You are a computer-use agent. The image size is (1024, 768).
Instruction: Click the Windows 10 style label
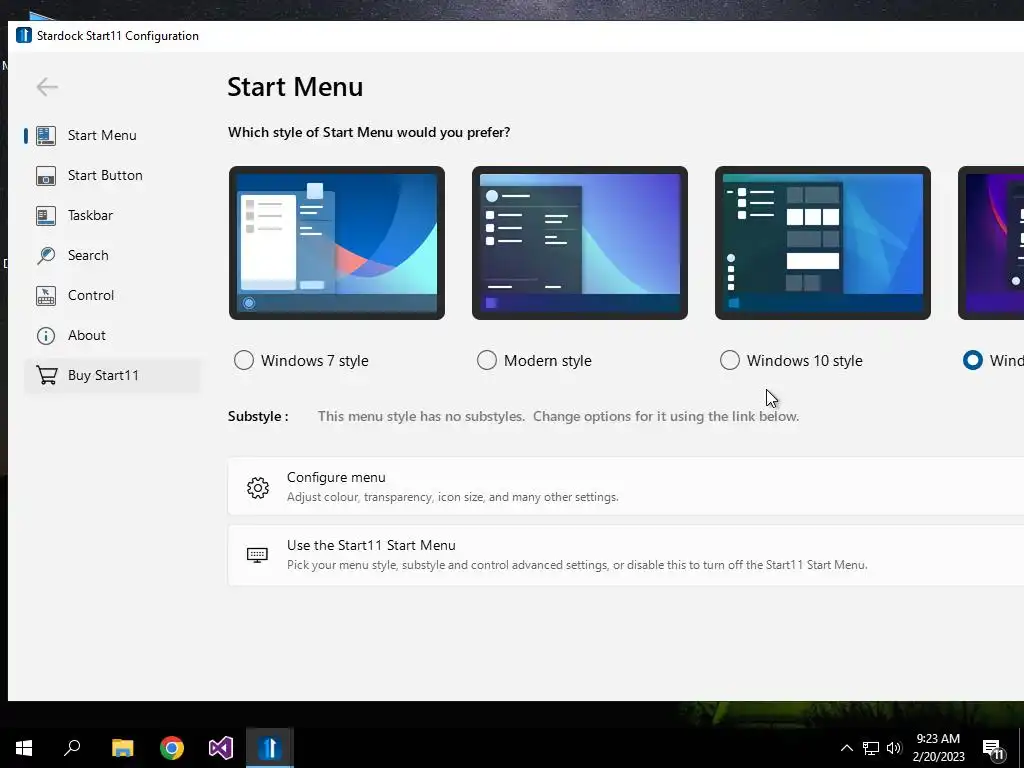coord(805,360)
